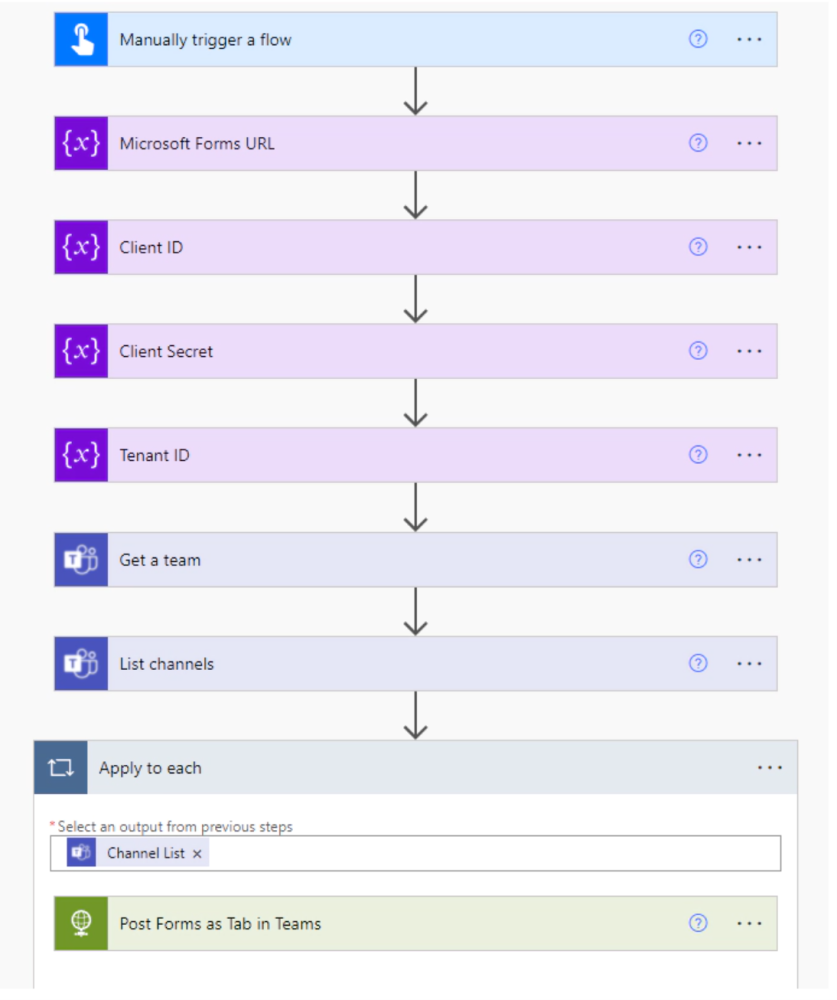
Task: Select the Microsoft Forms URL variable icon
Action: (x=80, y=143)
